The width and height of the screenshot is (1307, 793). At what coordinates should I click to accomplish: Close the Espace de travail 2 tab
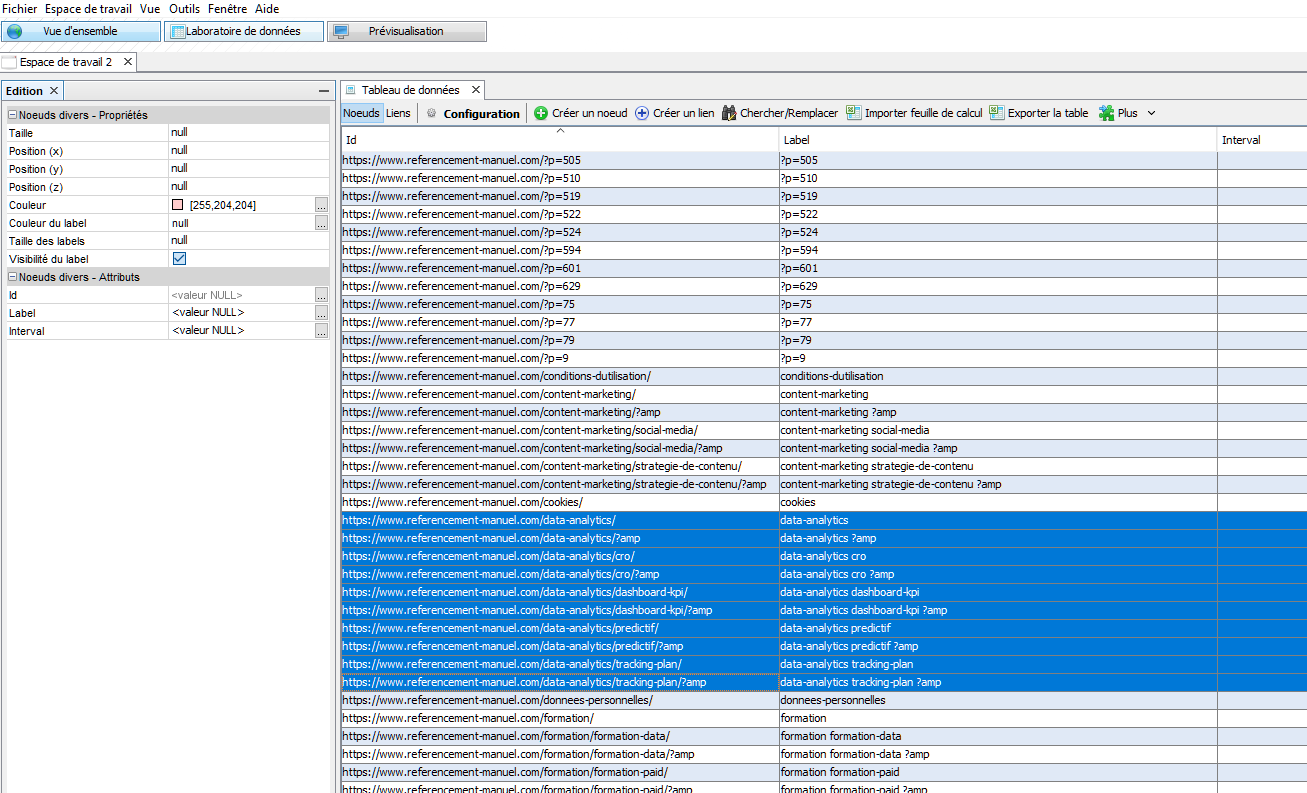[127, 62]
